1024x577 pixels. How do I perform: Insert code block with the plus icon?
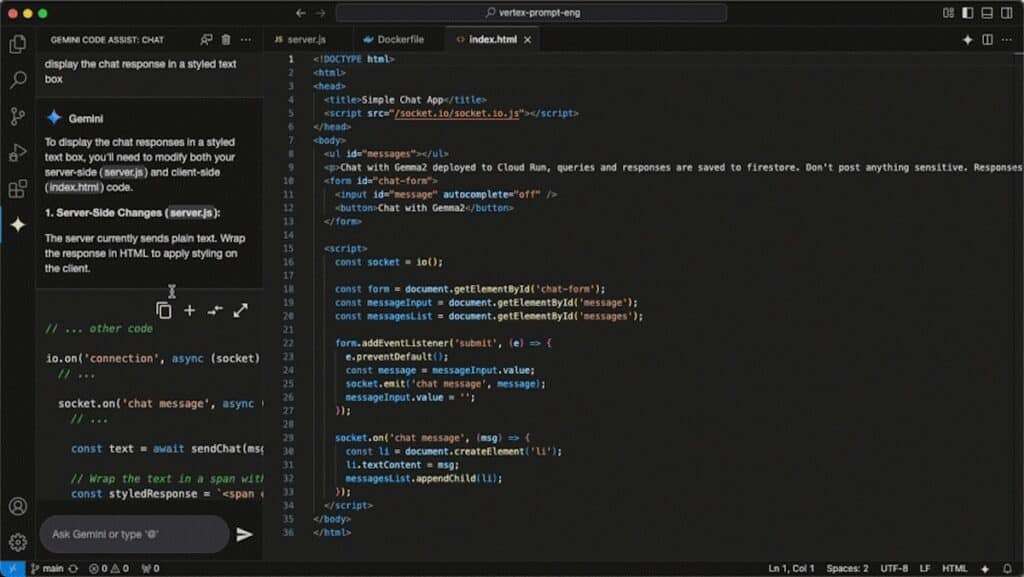(189, 311)
